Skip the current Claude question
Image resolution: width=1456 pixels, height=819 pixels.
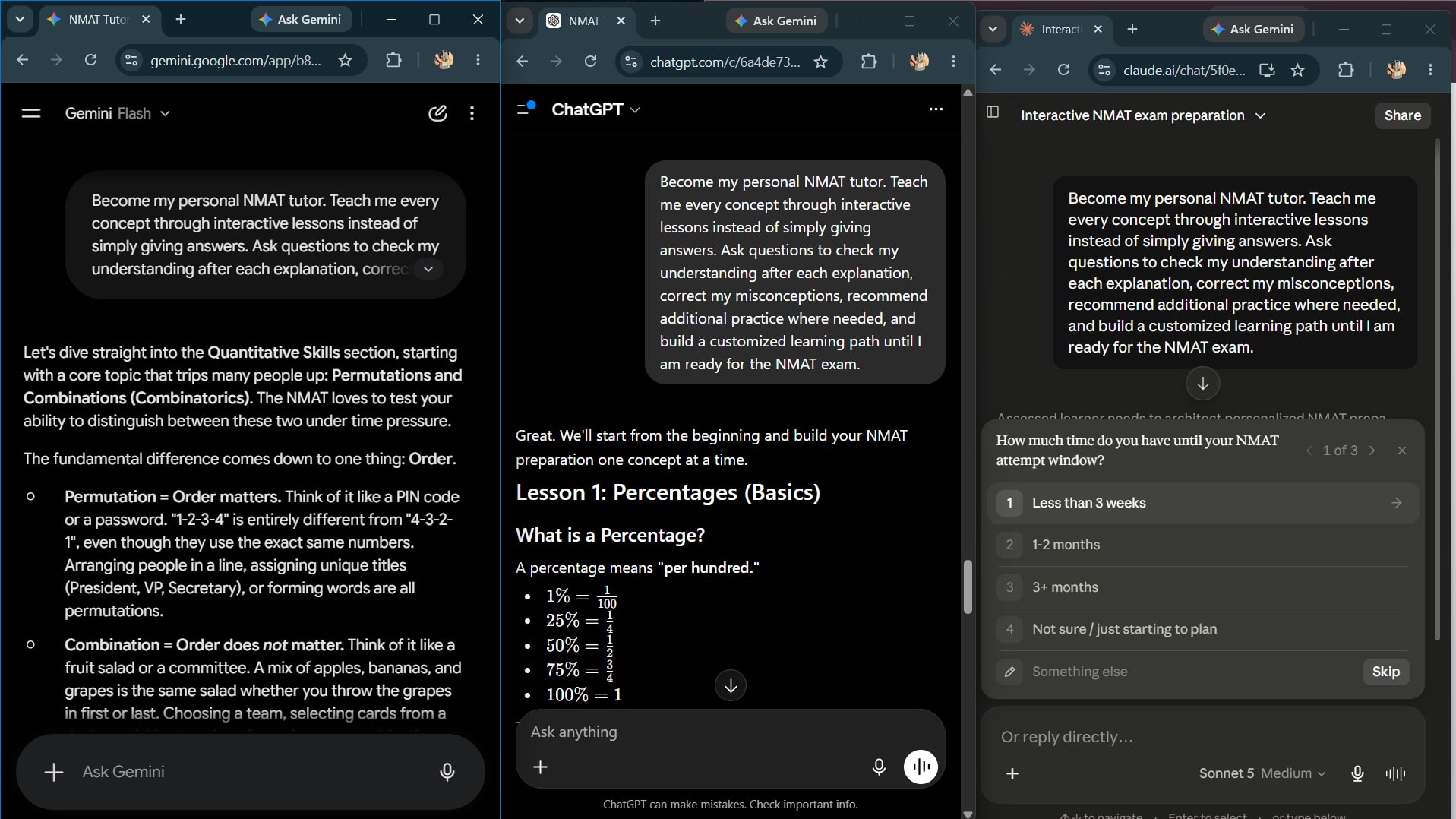(1385, 672)
